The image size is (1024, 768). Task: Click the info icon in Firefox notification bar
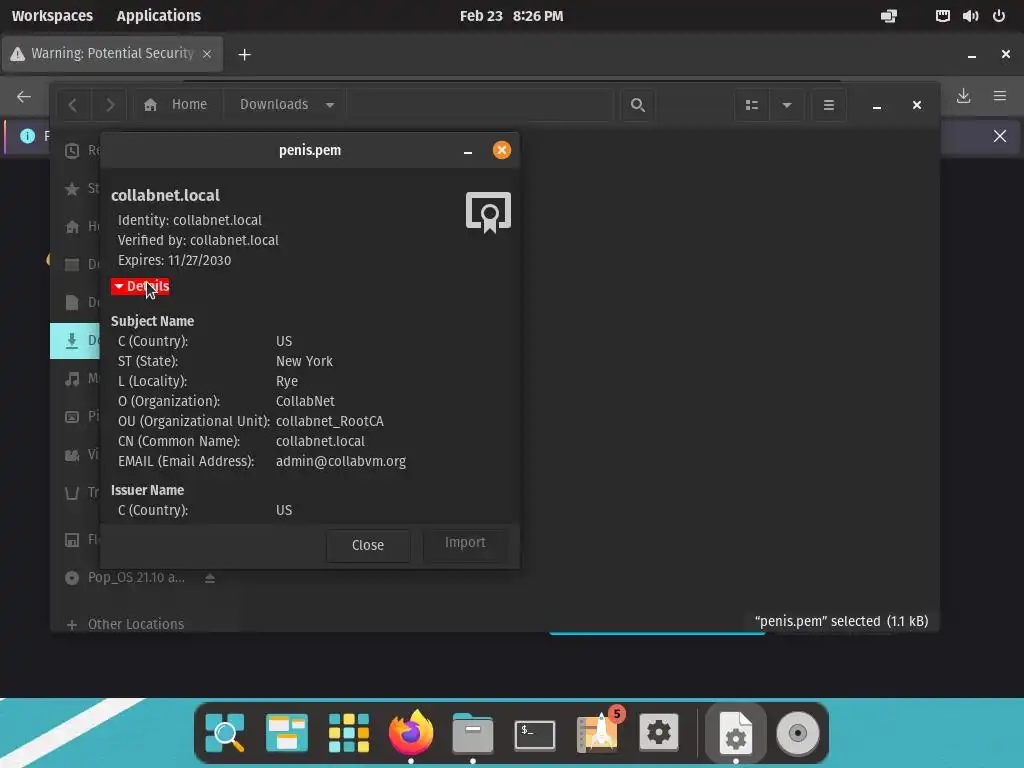(x=27, y=136)
